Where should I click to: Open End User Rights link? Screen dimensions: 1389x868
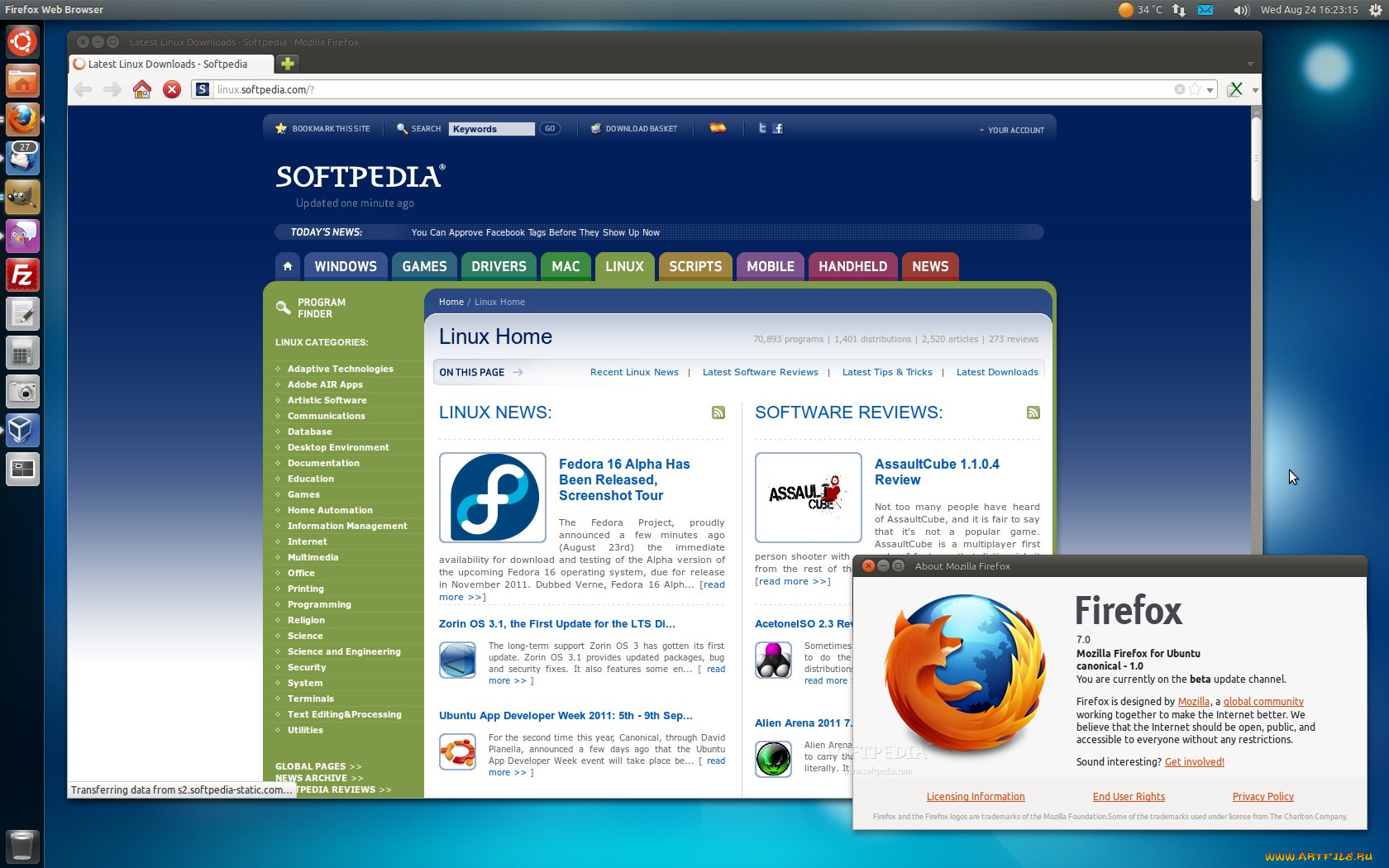(x=1129, y=797)
